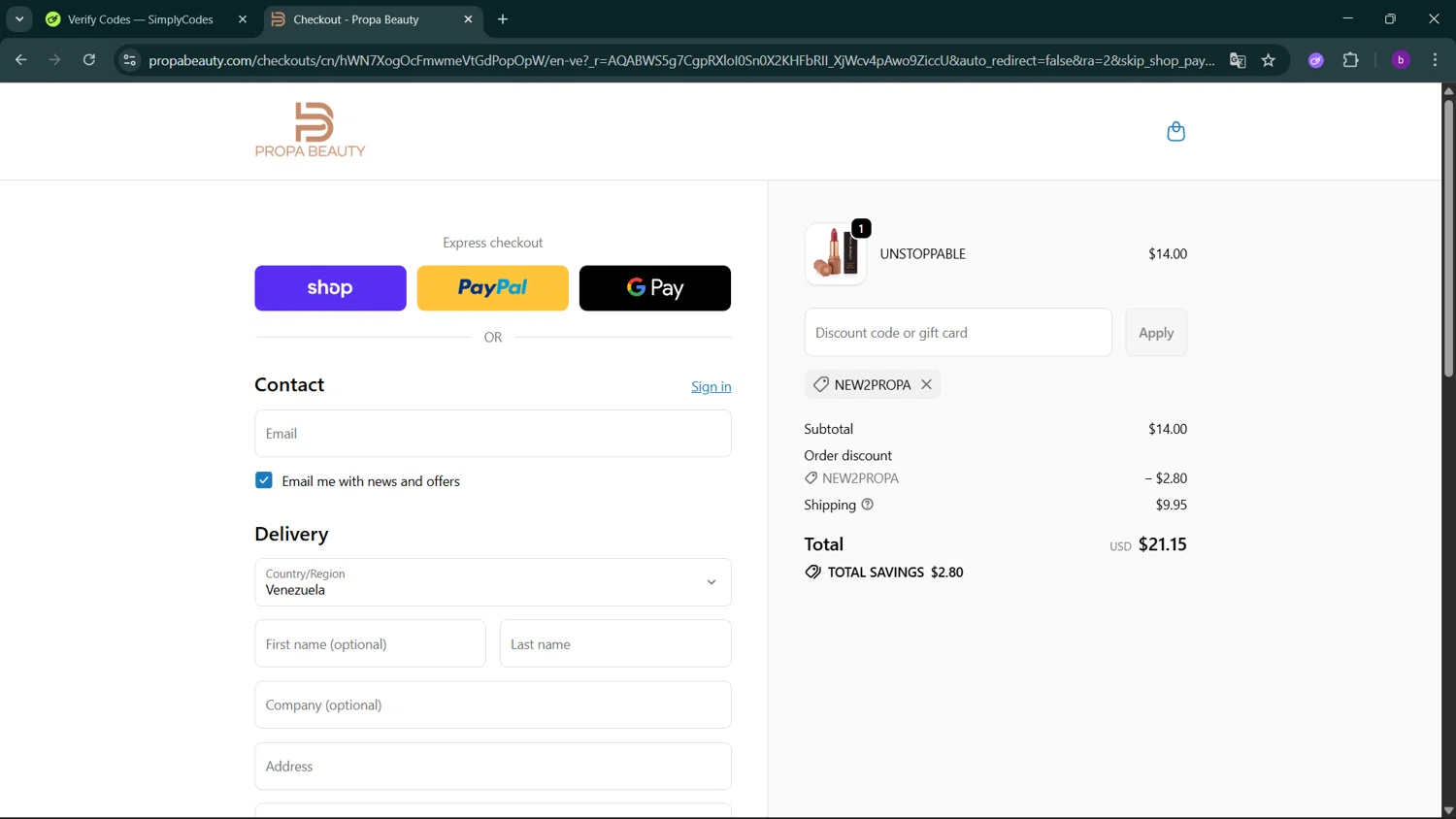Open the shopping bag cart icon
This screenshot has height=819, width=1456.
[x=1175, y=131]
